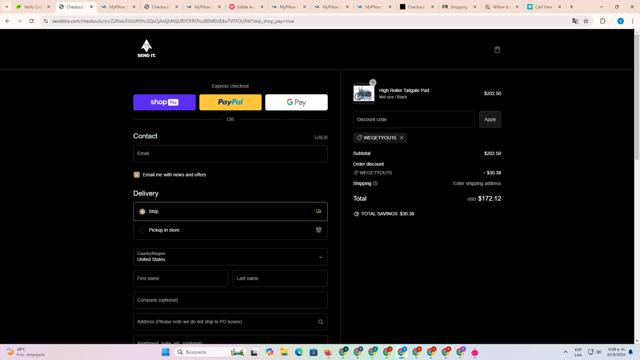Focus the First name field
This screenshot has height=360, width=640.
[x=180, y=278]
